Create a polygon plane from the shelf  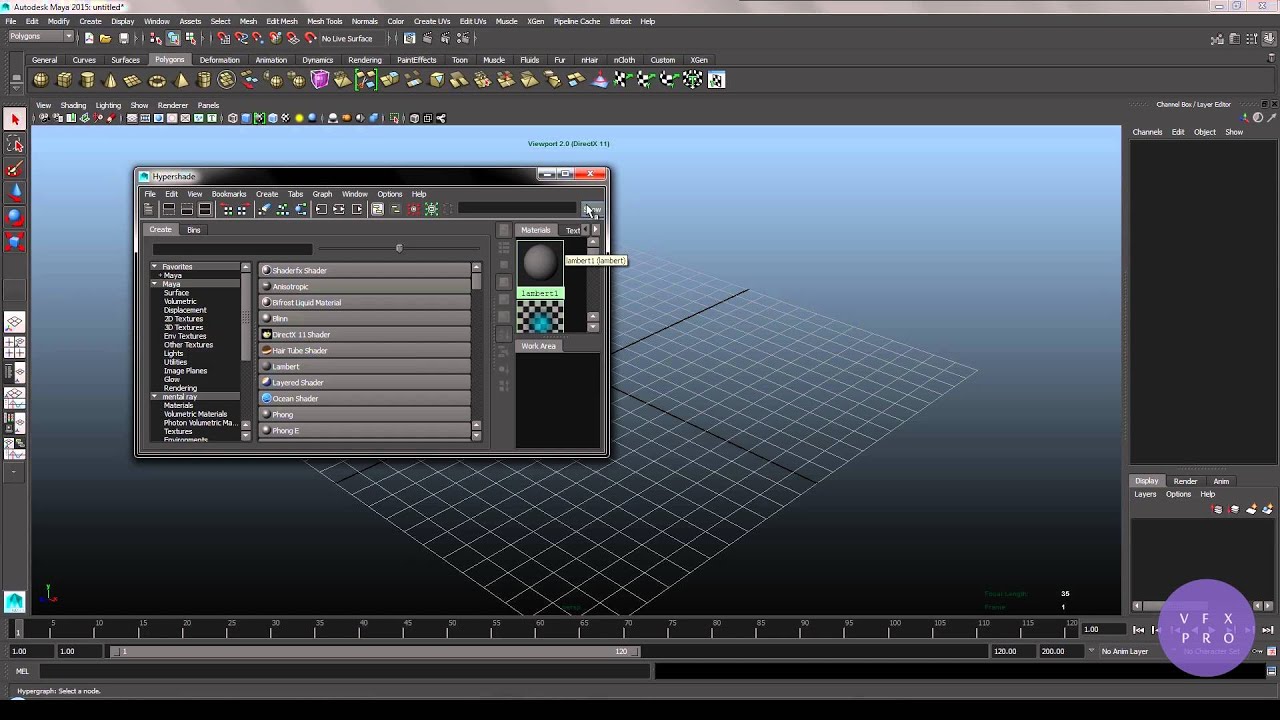pyautogui.click(x=134, y=80)
